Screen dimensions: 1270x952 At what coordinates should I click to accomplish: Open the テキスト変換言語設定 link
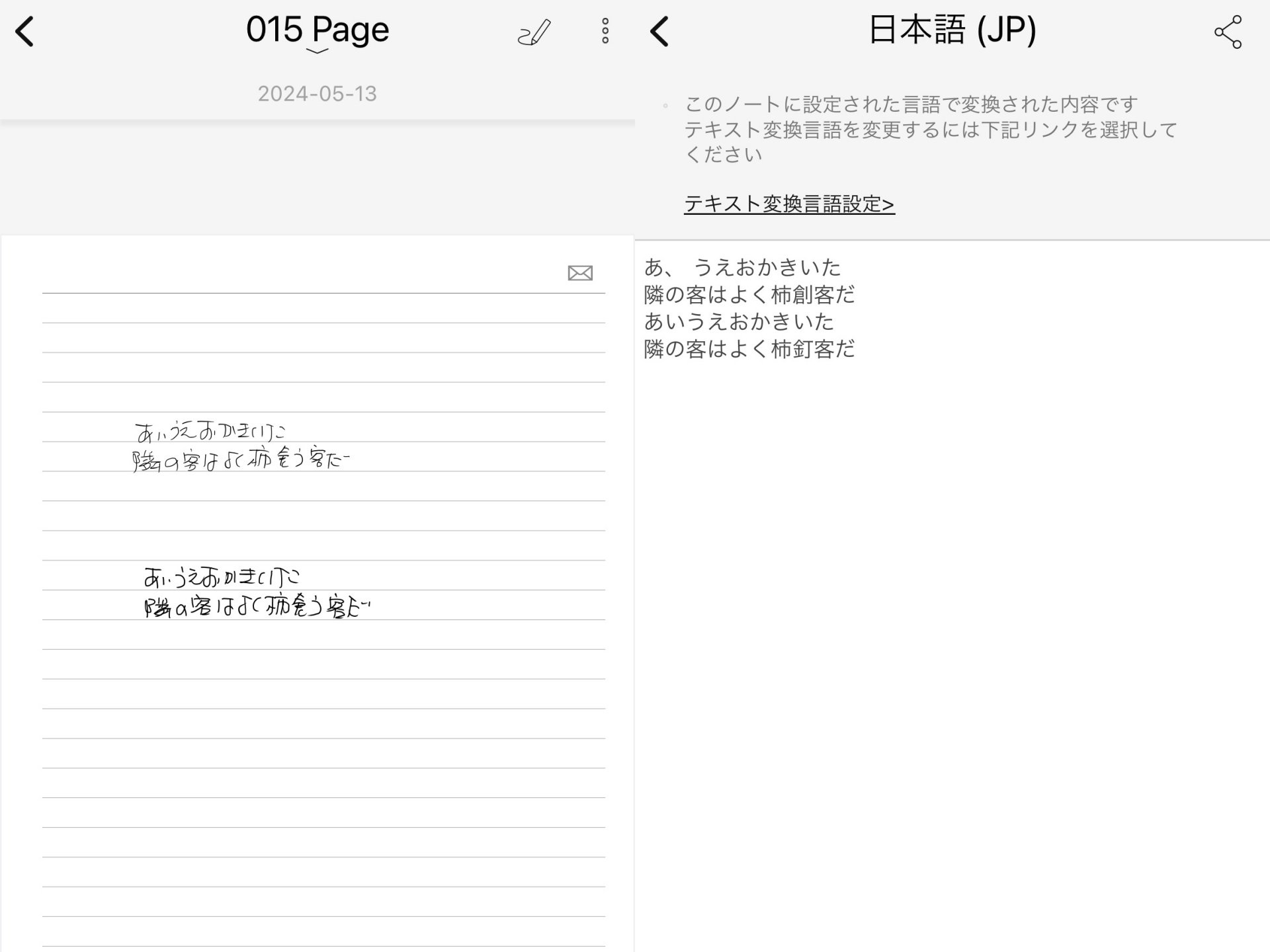788,204
